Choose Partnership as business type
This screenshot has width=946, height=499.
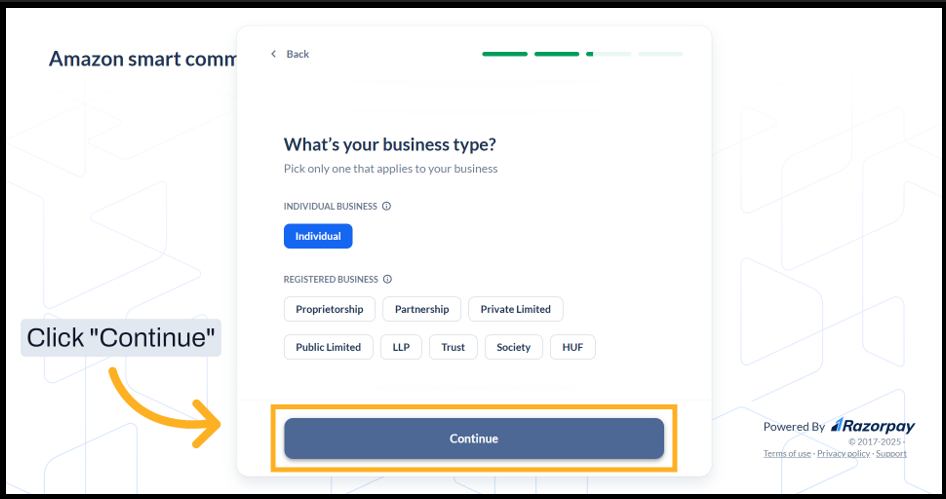tap(422, 310)
